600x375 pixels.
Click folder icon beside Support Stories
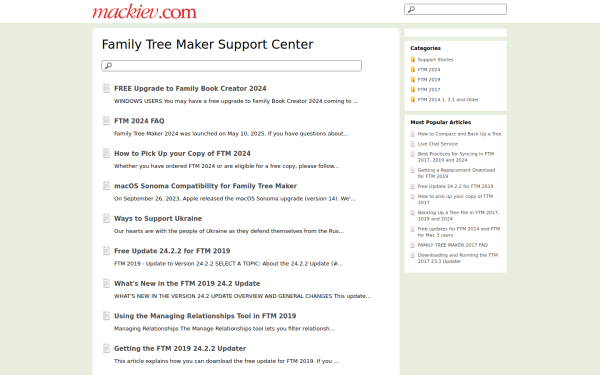(x=412, y=60)
